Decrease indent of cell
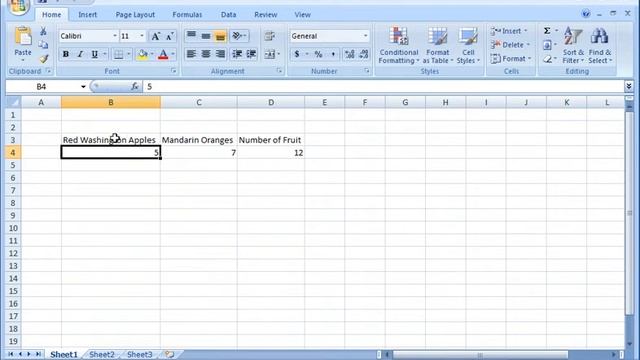This screenshot has height=360, width=640. (x=237, y=54)
